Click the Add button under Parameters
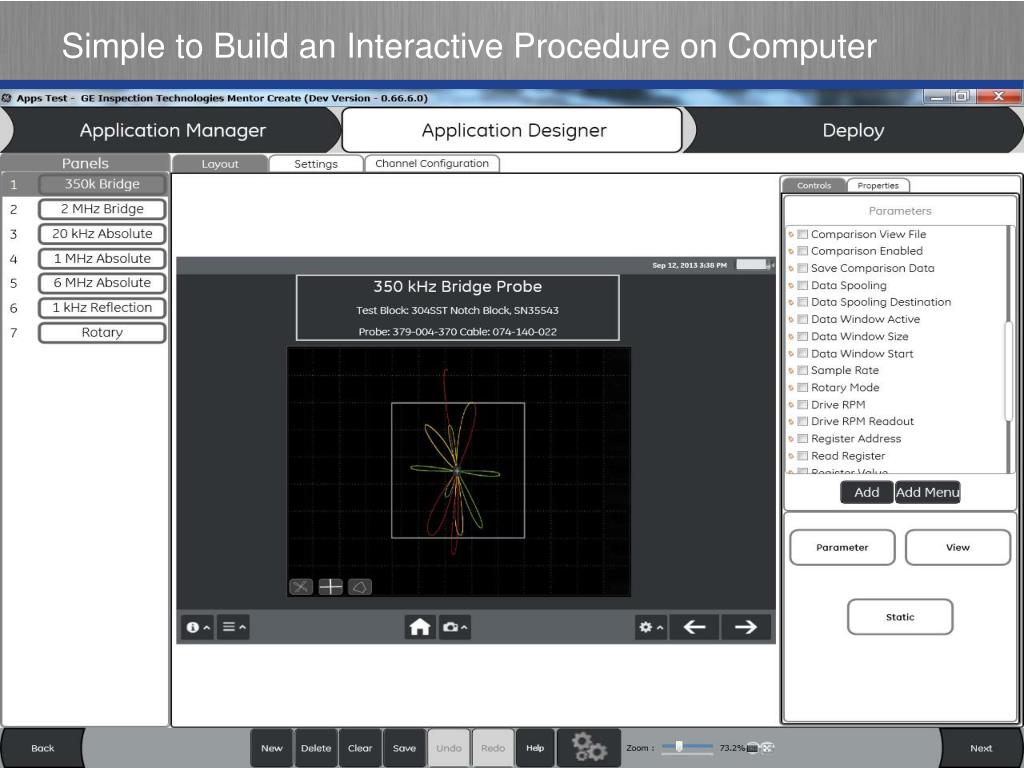The height and width of the screenshot is (768, 1024). (867, 492)
